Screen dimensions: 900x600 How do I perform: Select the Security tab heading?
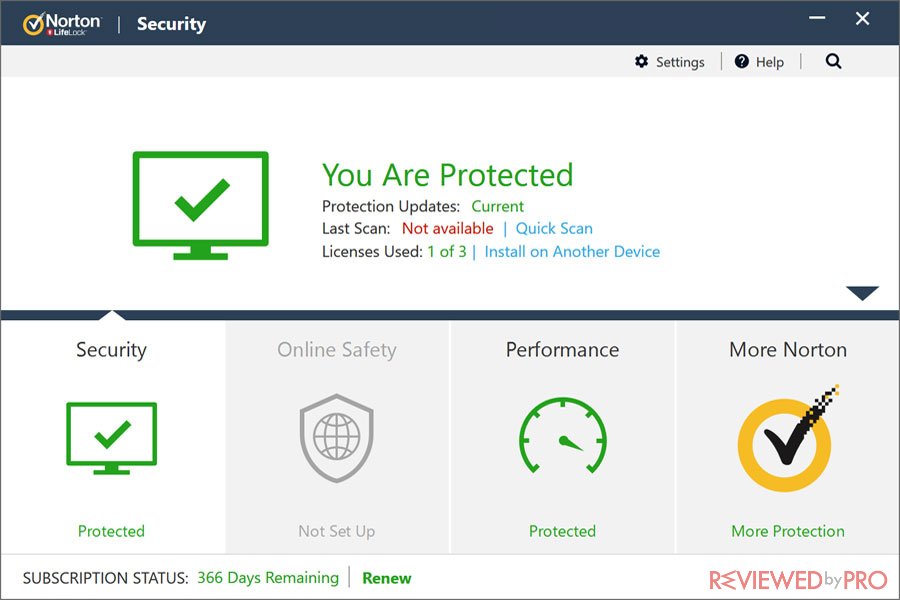[111, 350]
